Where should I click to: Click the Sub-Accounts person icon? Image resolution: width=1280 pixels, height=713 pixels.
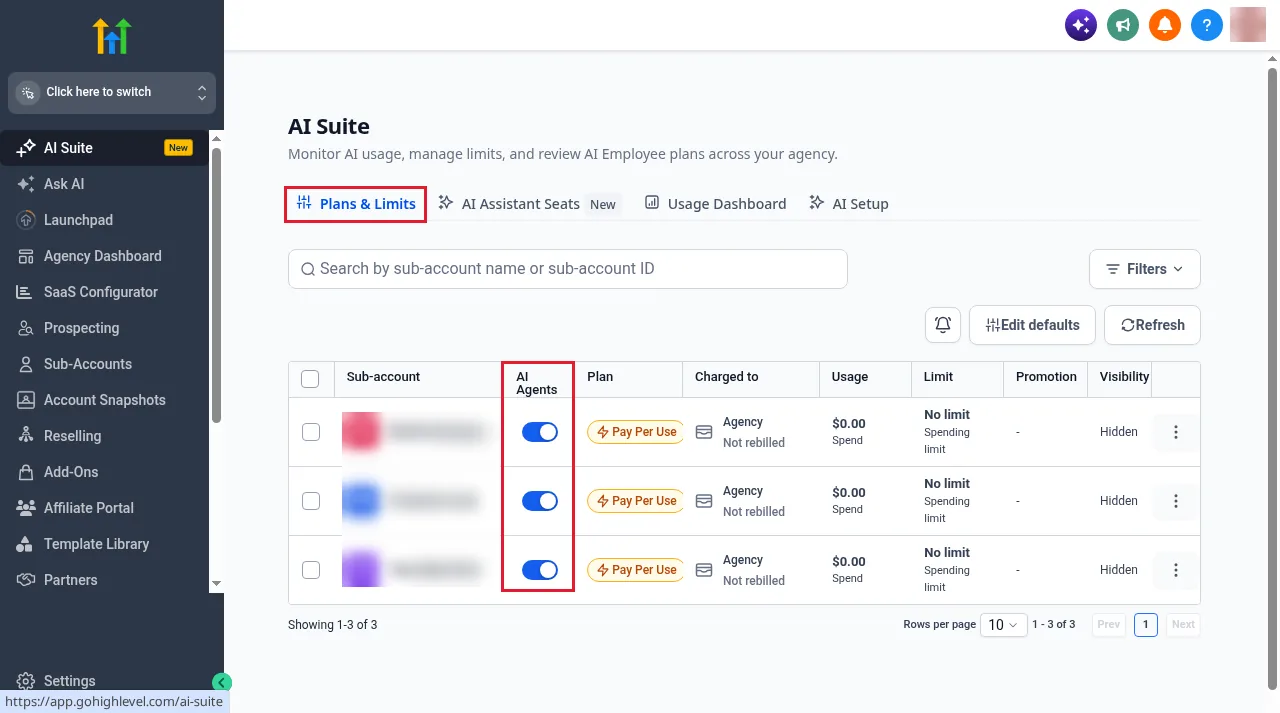click(x=26, y=364)
